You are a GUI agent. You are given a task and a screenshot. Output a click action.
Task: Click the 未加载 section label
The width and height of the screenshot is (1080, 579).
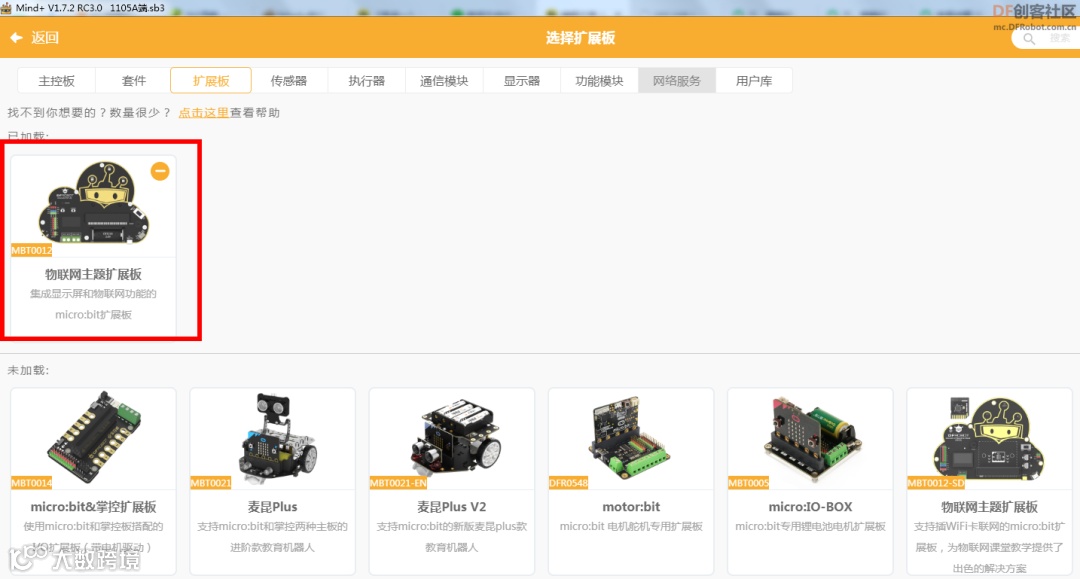click(x=28, y=370)
